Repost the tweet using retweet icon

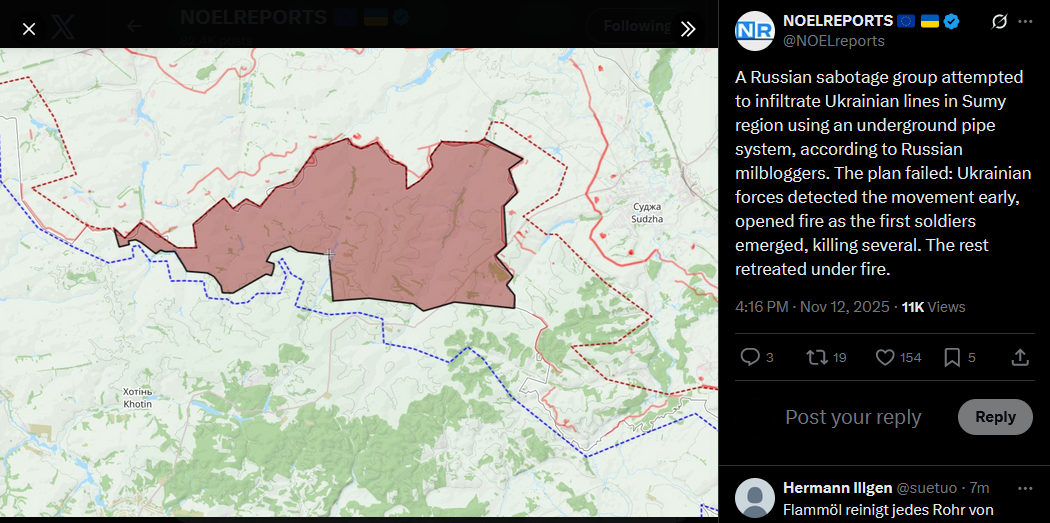coord(817,357)
